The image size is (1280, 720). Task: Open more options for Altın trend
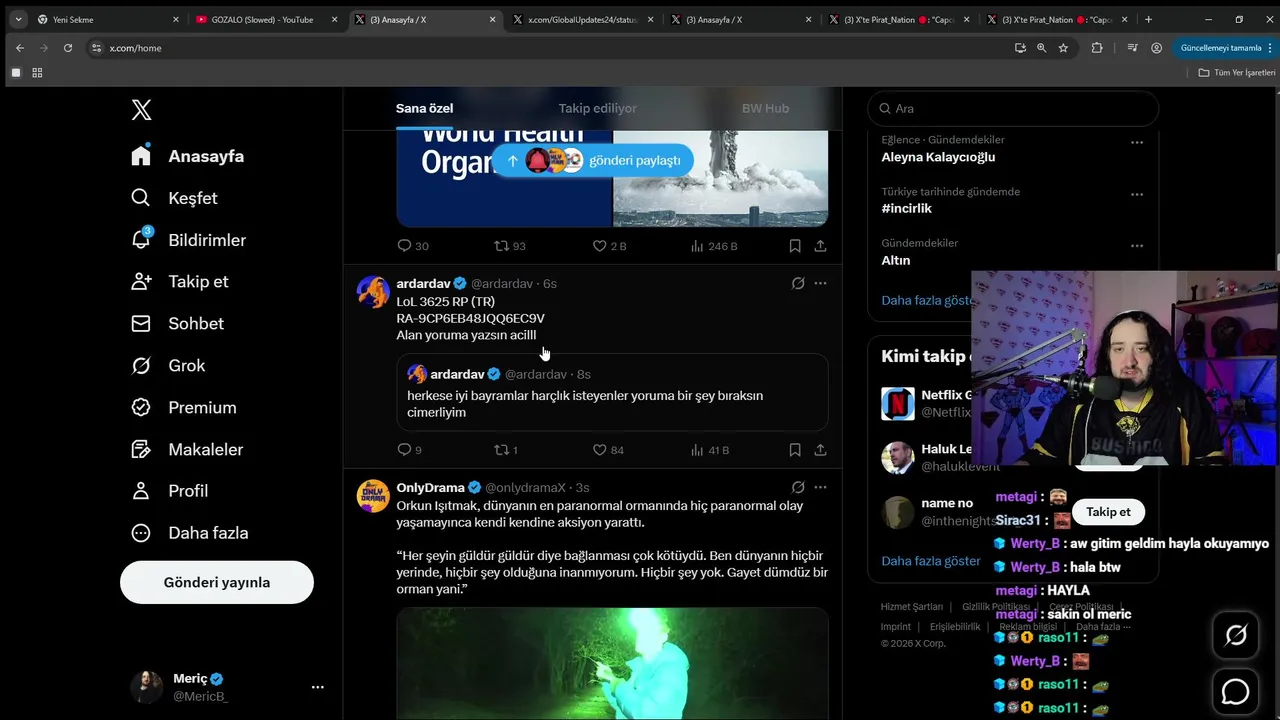1137,247
